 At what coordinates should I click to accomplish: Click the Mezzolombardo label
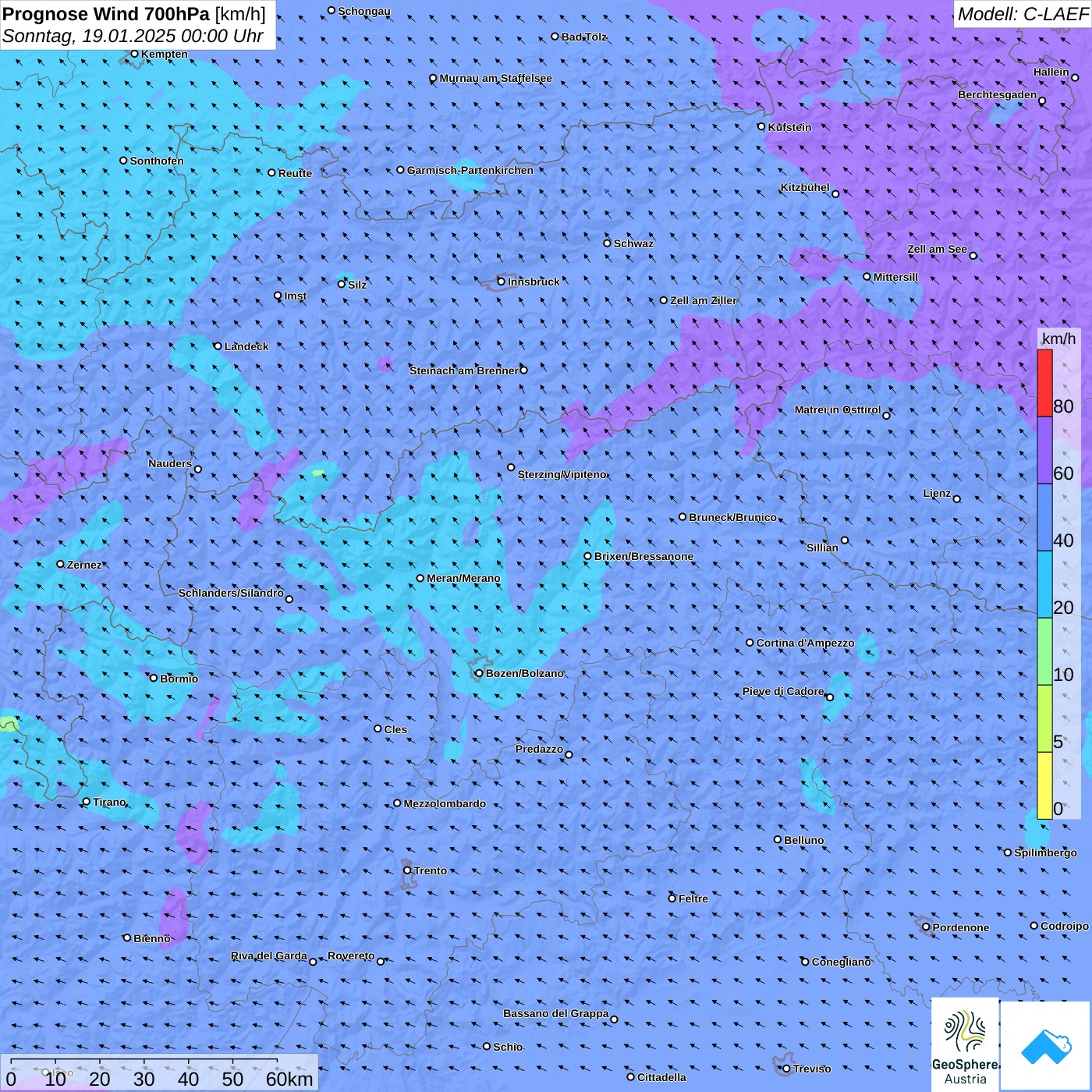[x=445, y=803]
